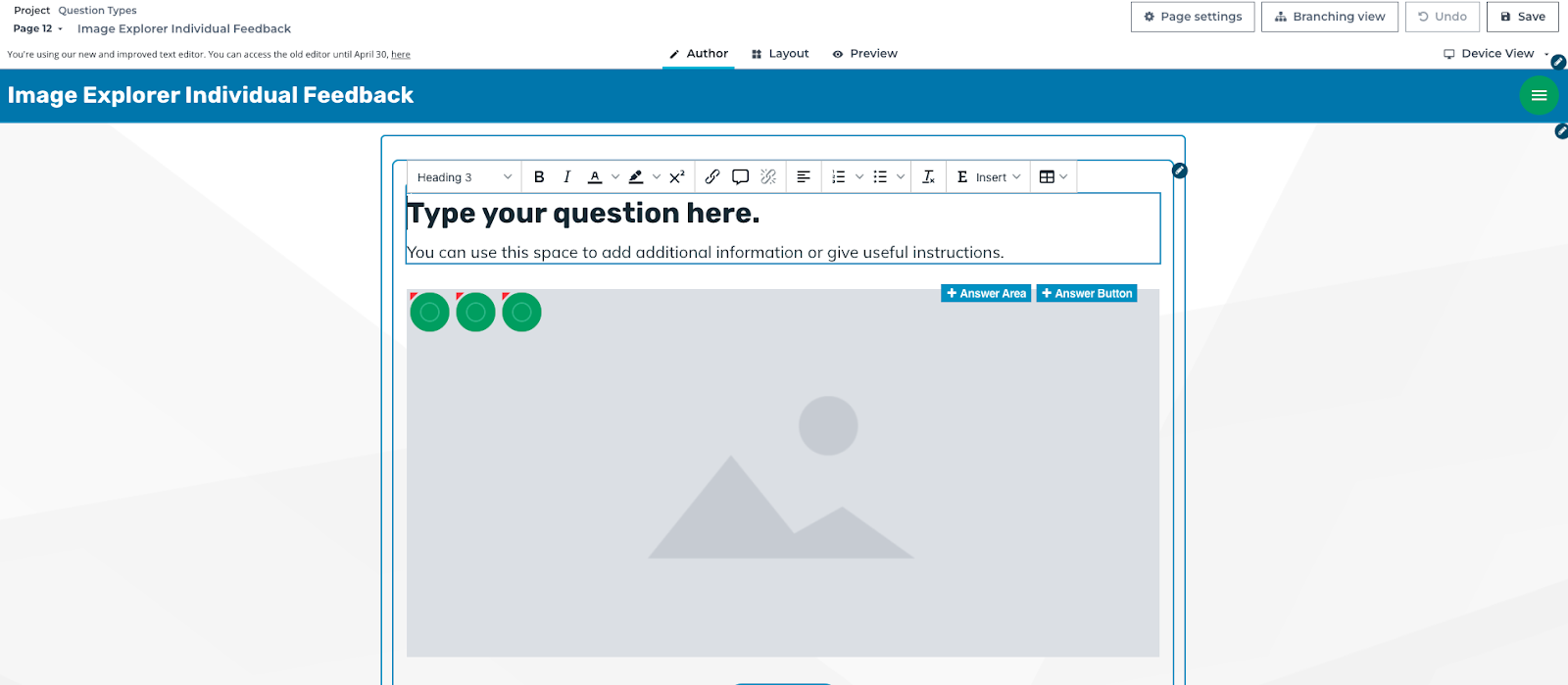Switch to the Author tab
Image resolution: width=1568 pixels, height=685 pixels.
point(699,54)
